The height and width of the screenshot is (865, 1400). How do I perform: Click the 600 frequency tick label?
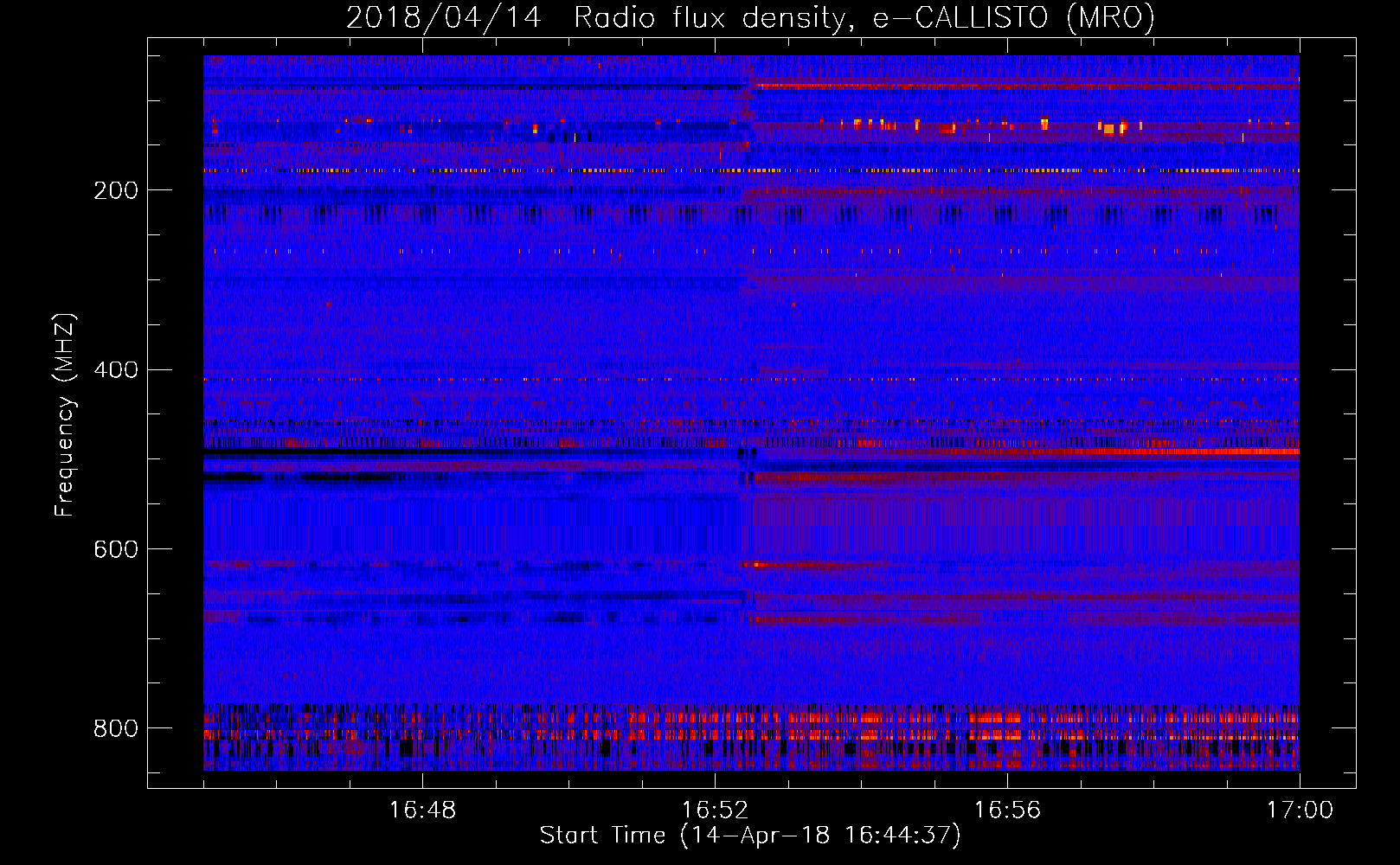116,549
